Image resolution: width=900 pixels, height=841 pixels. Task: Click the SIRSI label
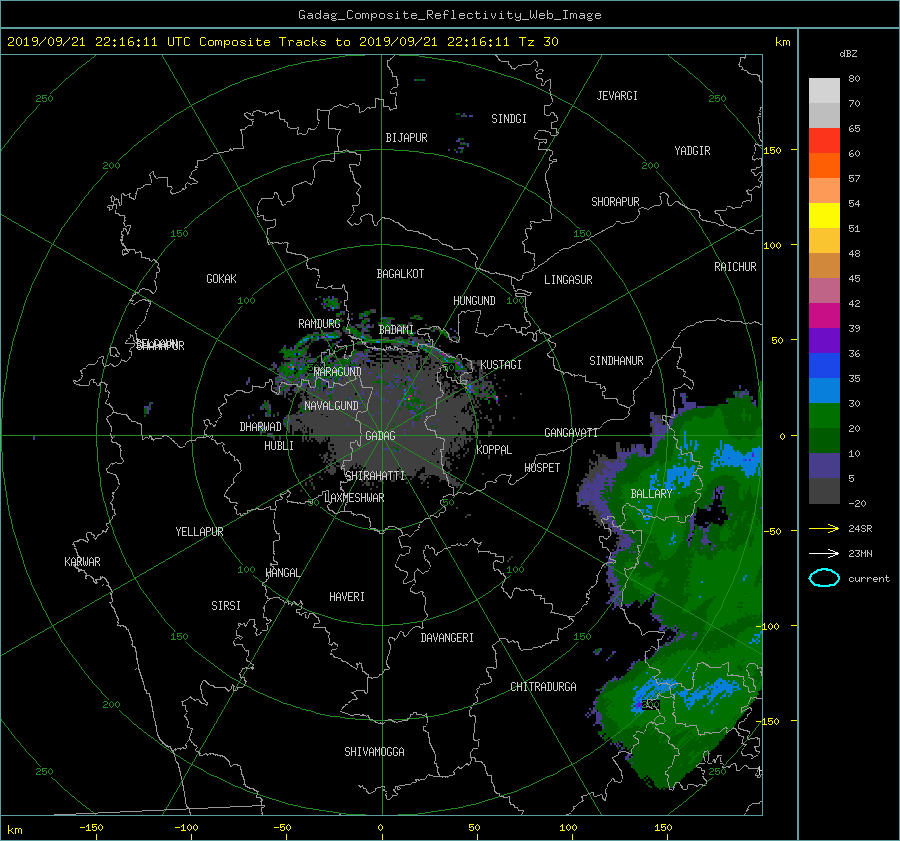[226, 606]
